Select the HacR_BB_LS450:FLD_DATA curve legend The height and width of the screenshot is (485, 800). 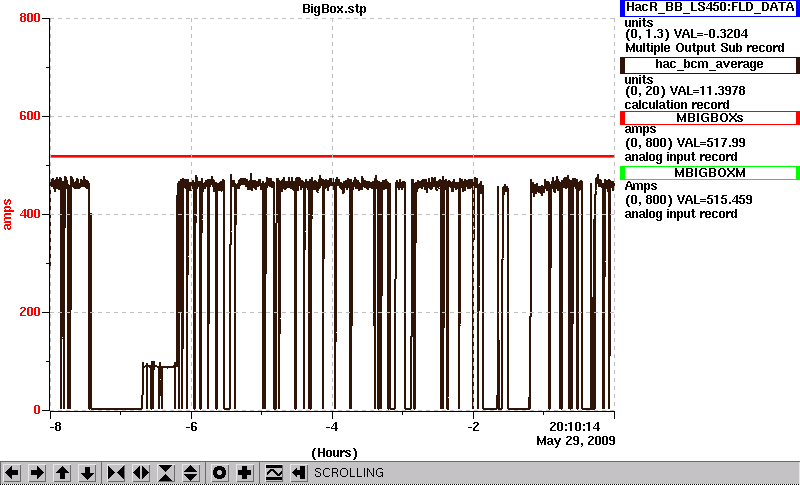710,8
